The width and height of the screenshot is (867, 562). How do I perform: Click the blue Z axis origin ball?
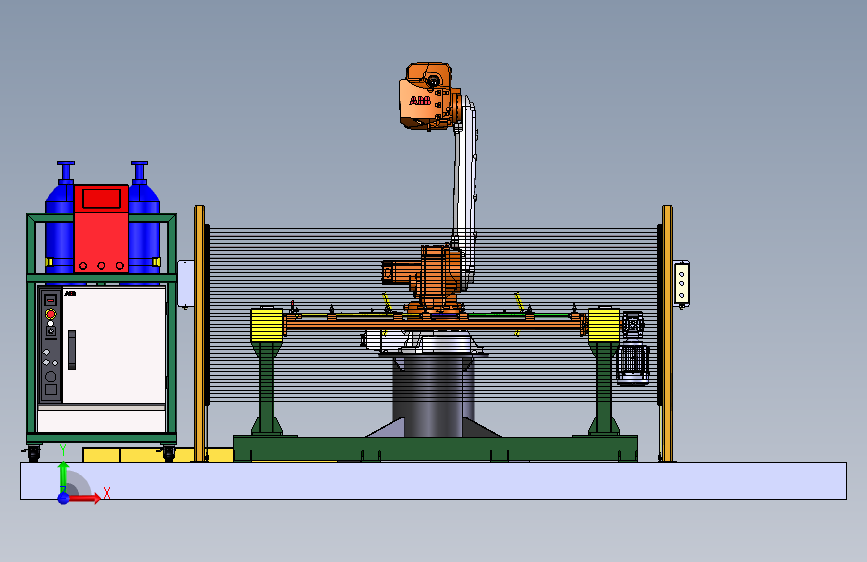click(x=63, y=498)
